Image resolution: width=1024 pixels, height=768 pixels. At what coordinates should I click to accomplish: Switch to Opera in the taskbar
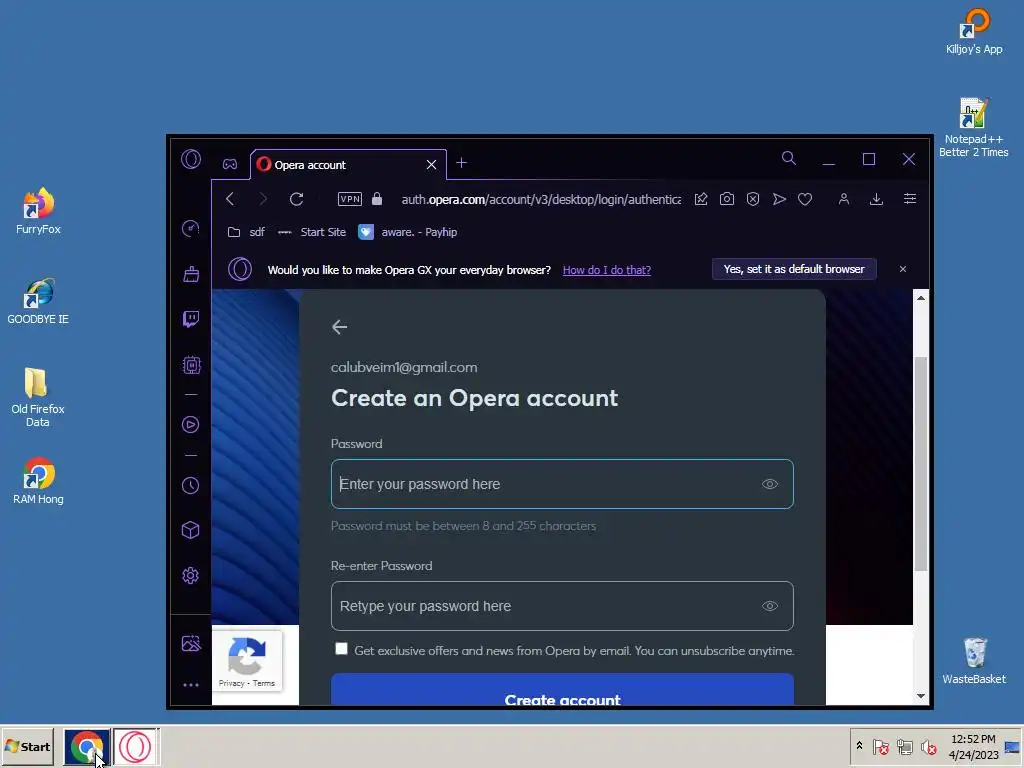pos(136,746)
